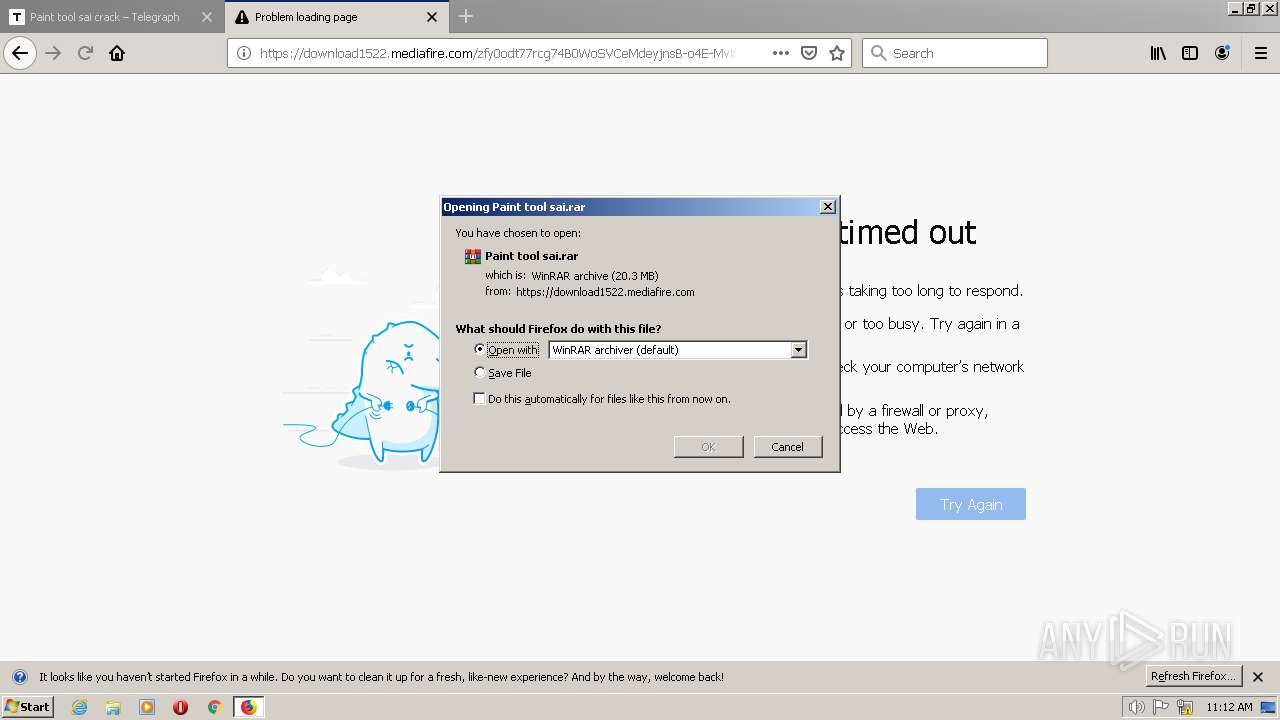
Task: Go back using the back arrow button
Action: coord(20,53)
